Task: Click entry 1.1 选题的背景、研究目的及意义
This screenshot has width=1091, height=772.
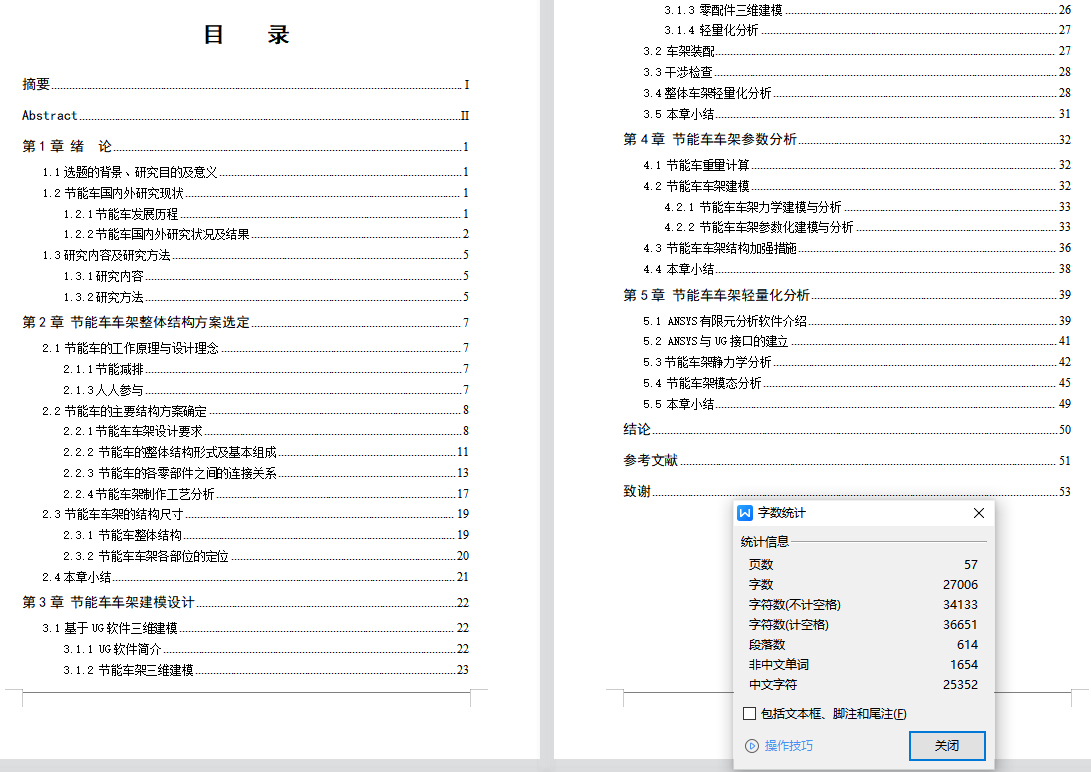Action: (x=255, y=172)
